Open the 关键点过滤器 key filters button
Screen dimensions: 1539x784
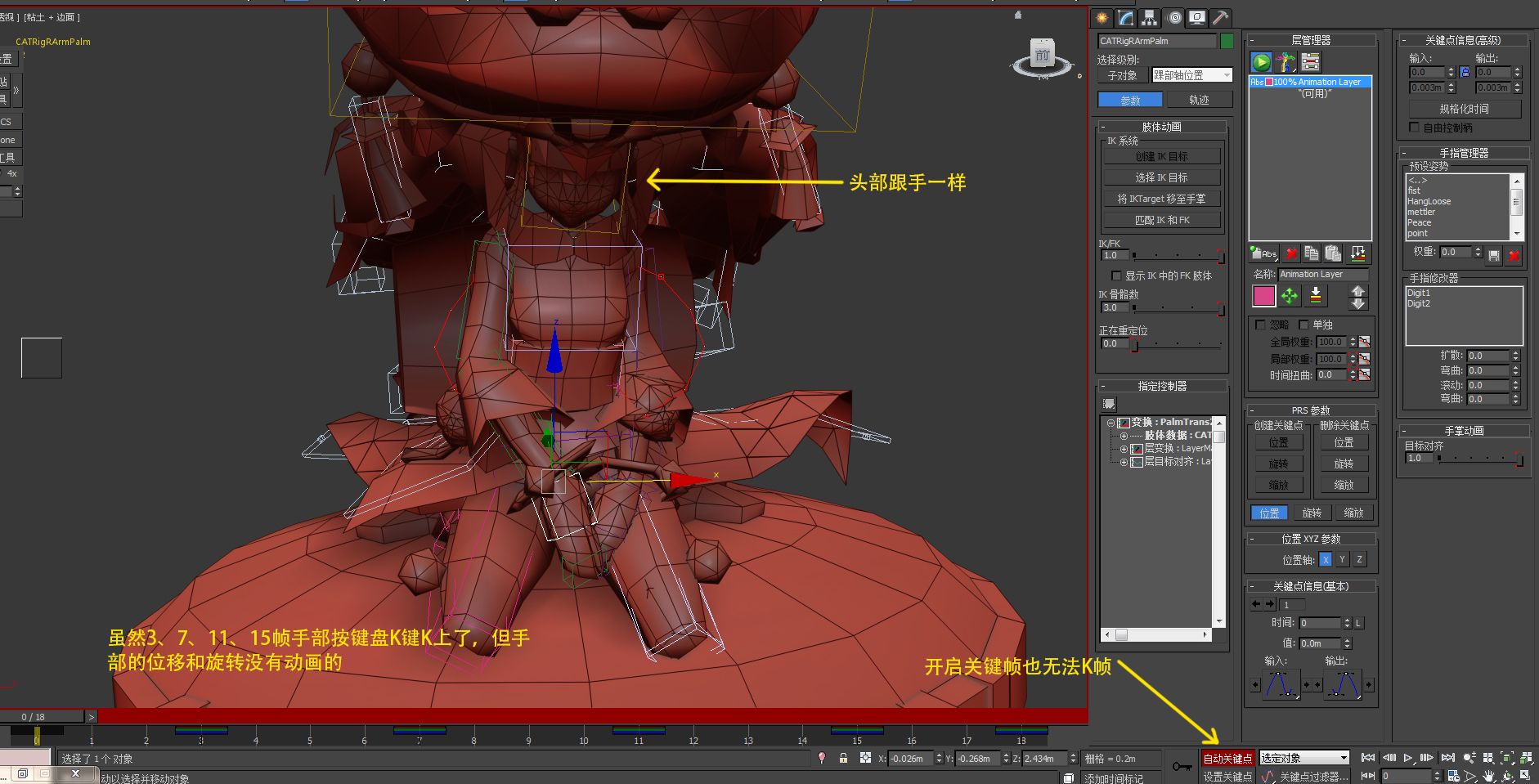click(1313, 777)
